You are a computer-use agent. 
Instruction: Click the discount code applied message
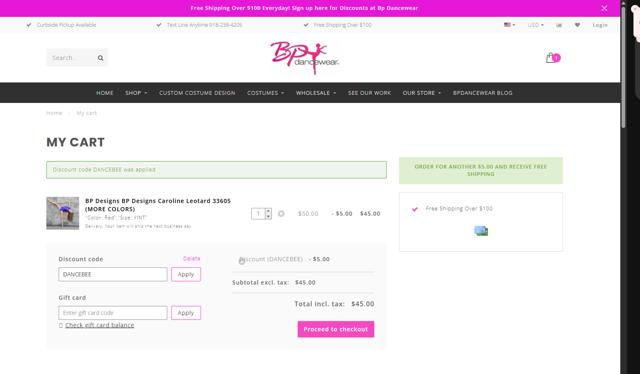click(x=216, y=170)
